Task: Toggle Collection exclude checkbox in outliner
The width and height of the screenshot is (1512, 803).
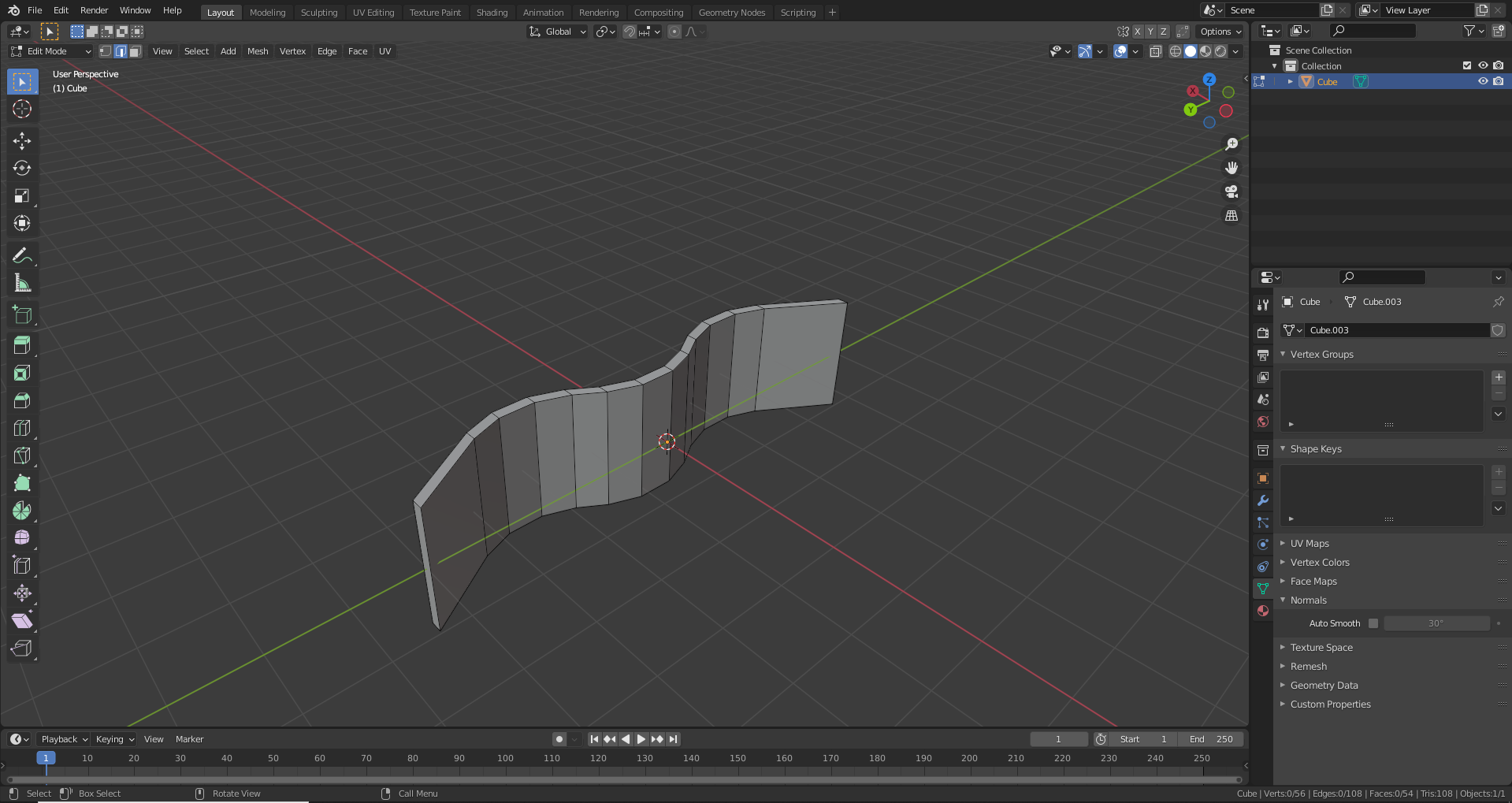Action: click(x=1466, y=65)
